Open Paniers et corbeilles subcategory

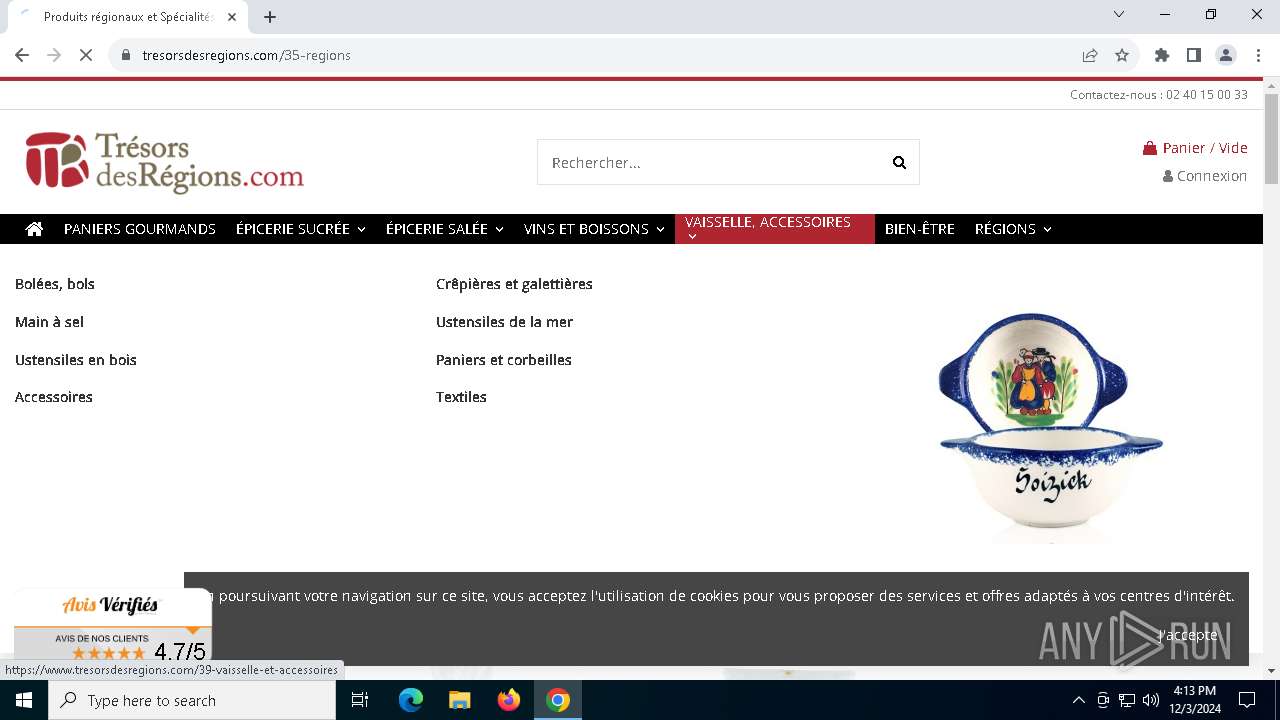[504, 360]
